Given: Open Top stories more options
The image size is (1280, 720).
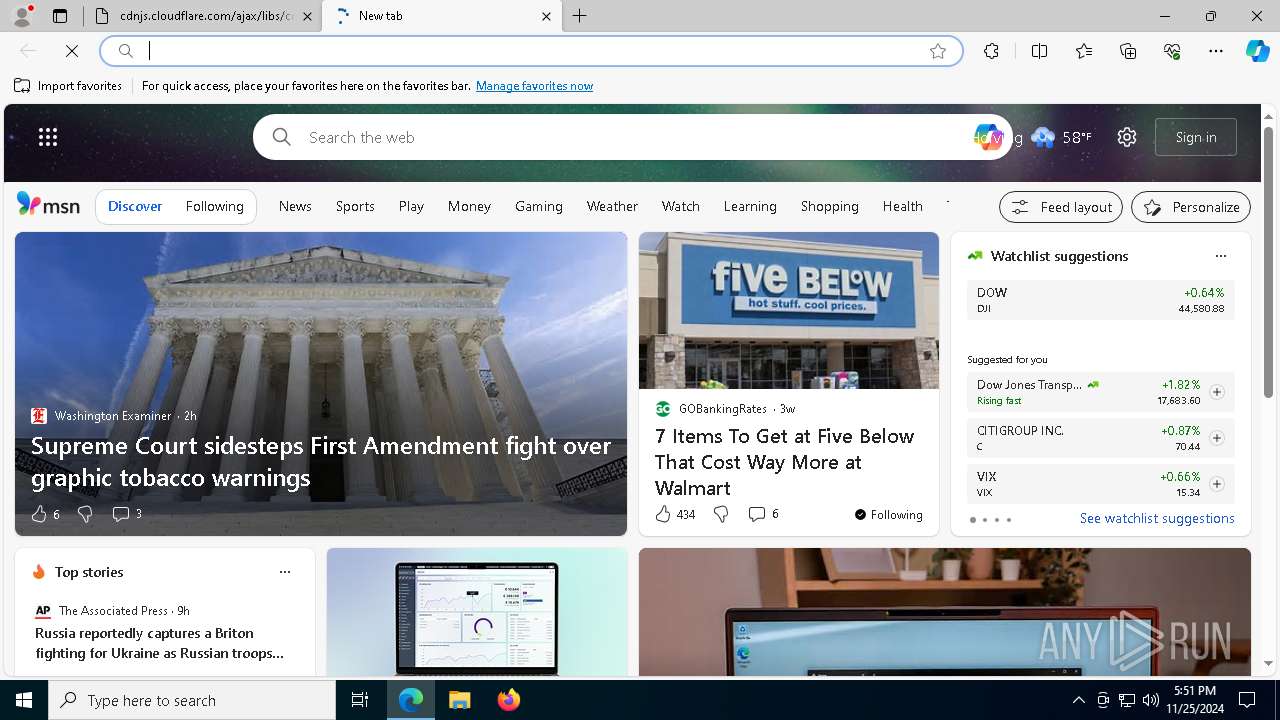Looking at the screenshot, I should click(285, 572).
